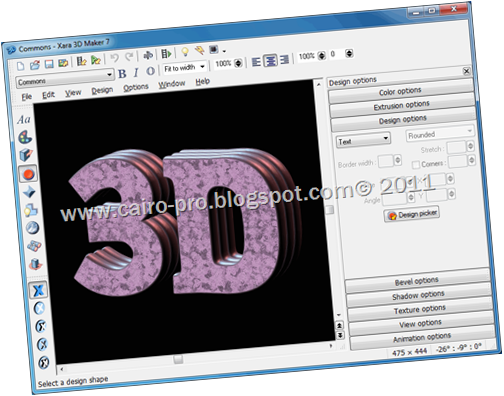Image resolution: width=504 pixels, height=396 pixels.
Task: Expand the Extrusion options section
Action: 402,105
